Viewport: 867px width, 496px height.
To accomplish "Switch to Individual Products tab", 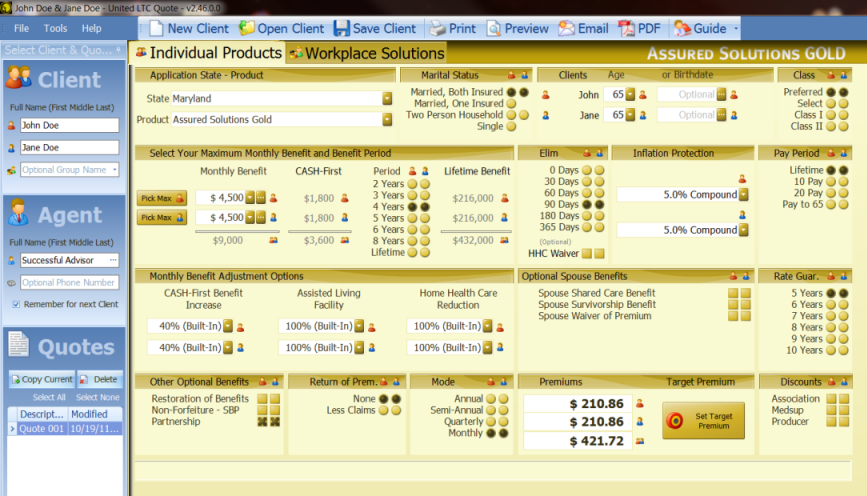I will (x=208, y=53).
